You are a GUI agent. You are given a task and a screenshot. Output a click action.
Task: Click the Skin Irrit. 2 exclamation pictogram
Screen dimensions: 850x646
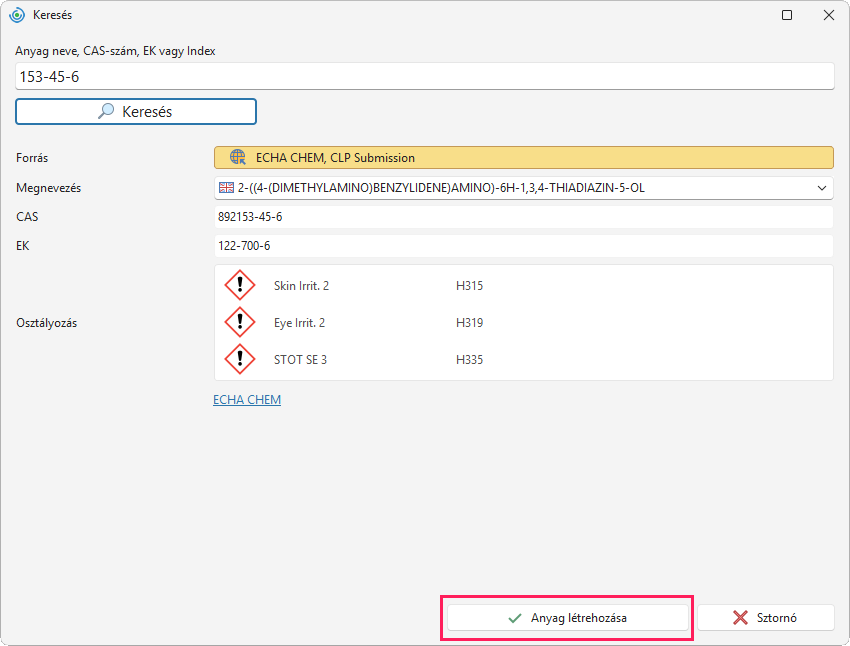point(240,285)
